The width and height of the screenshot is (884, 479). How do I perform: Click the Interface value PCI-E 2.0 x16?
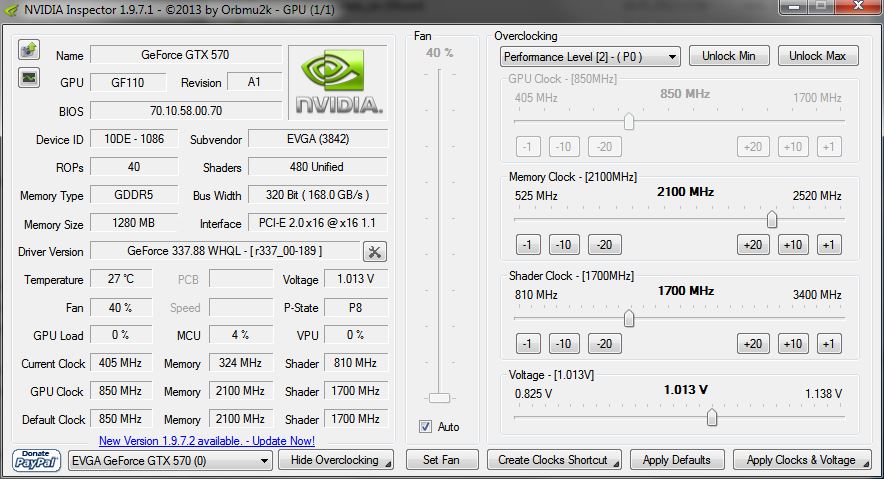pos(317,223)
